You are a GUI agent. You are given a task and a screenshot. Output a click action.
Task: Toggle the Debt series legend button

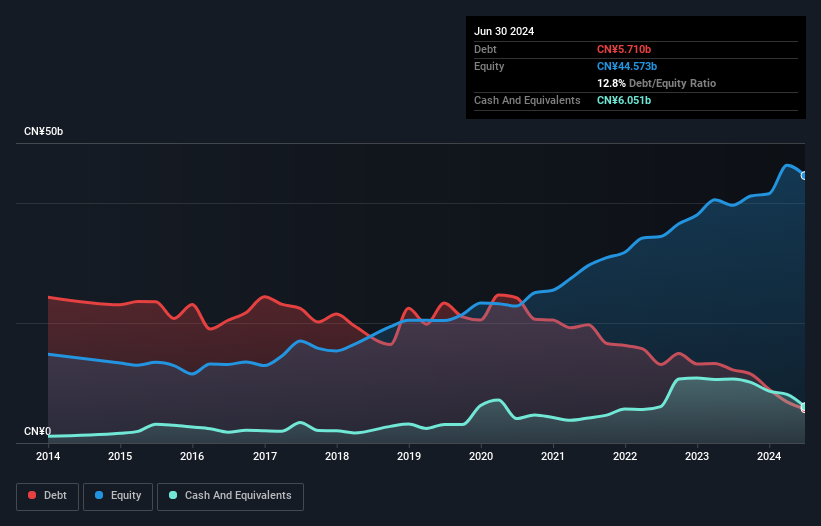tap(48, 496)
